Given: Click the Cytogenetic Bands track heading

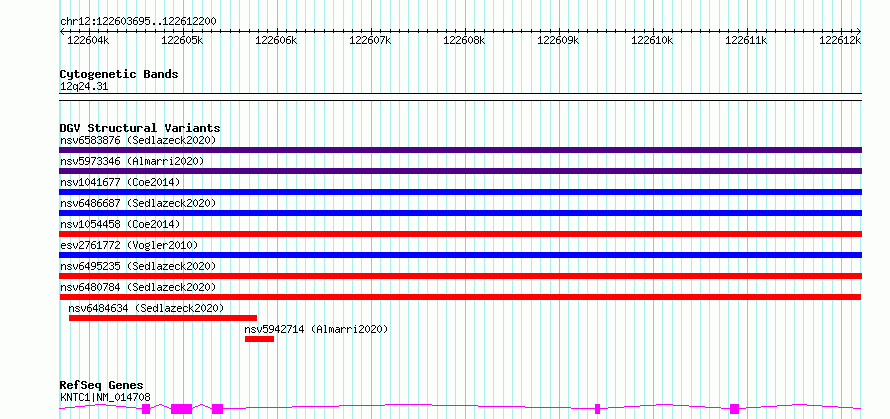Looking at the screenshot, I should point(119,74).
